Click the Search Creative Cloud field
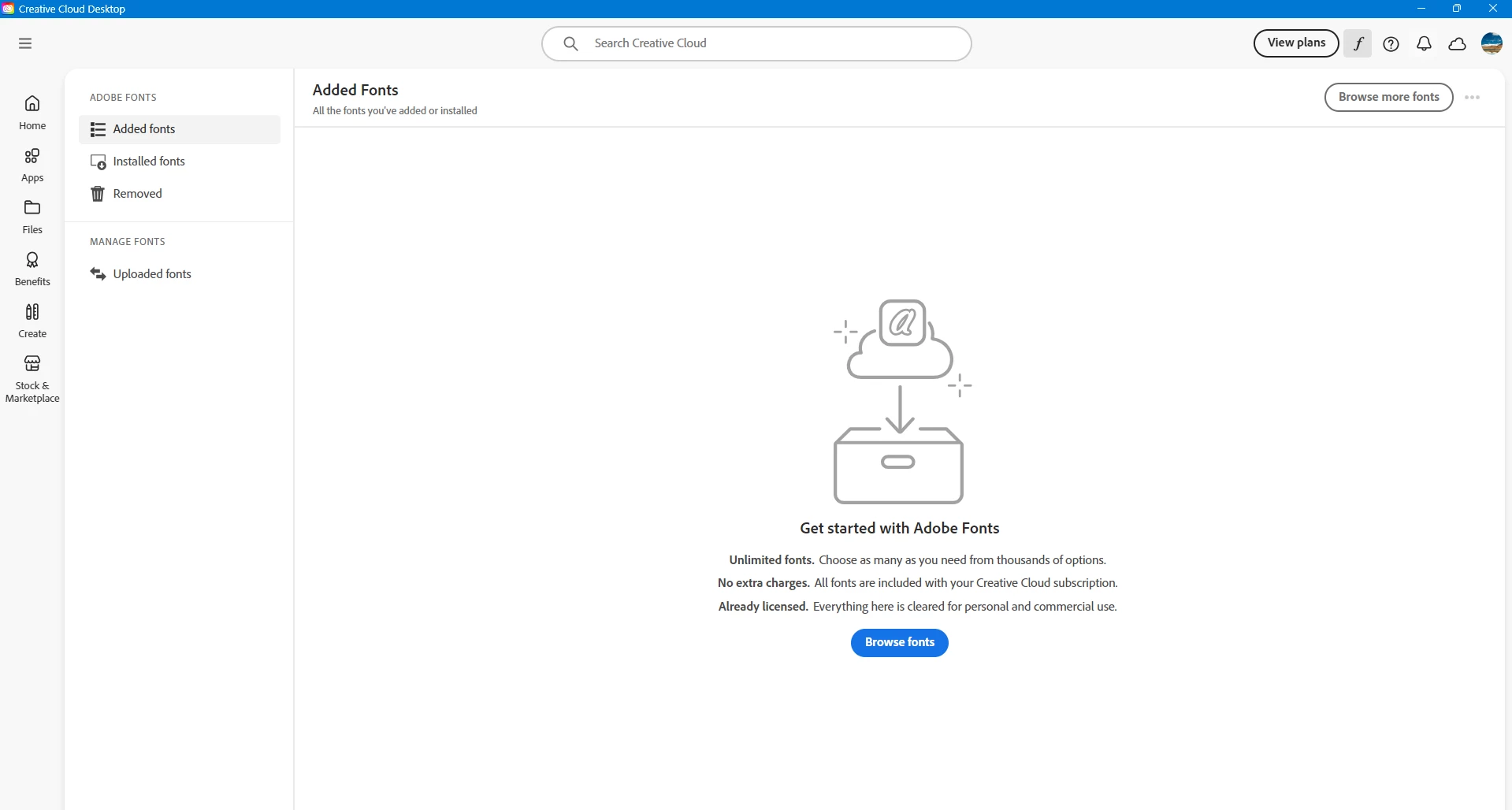Viewport: 1512px width, 810px height. [x=756, y=43]
